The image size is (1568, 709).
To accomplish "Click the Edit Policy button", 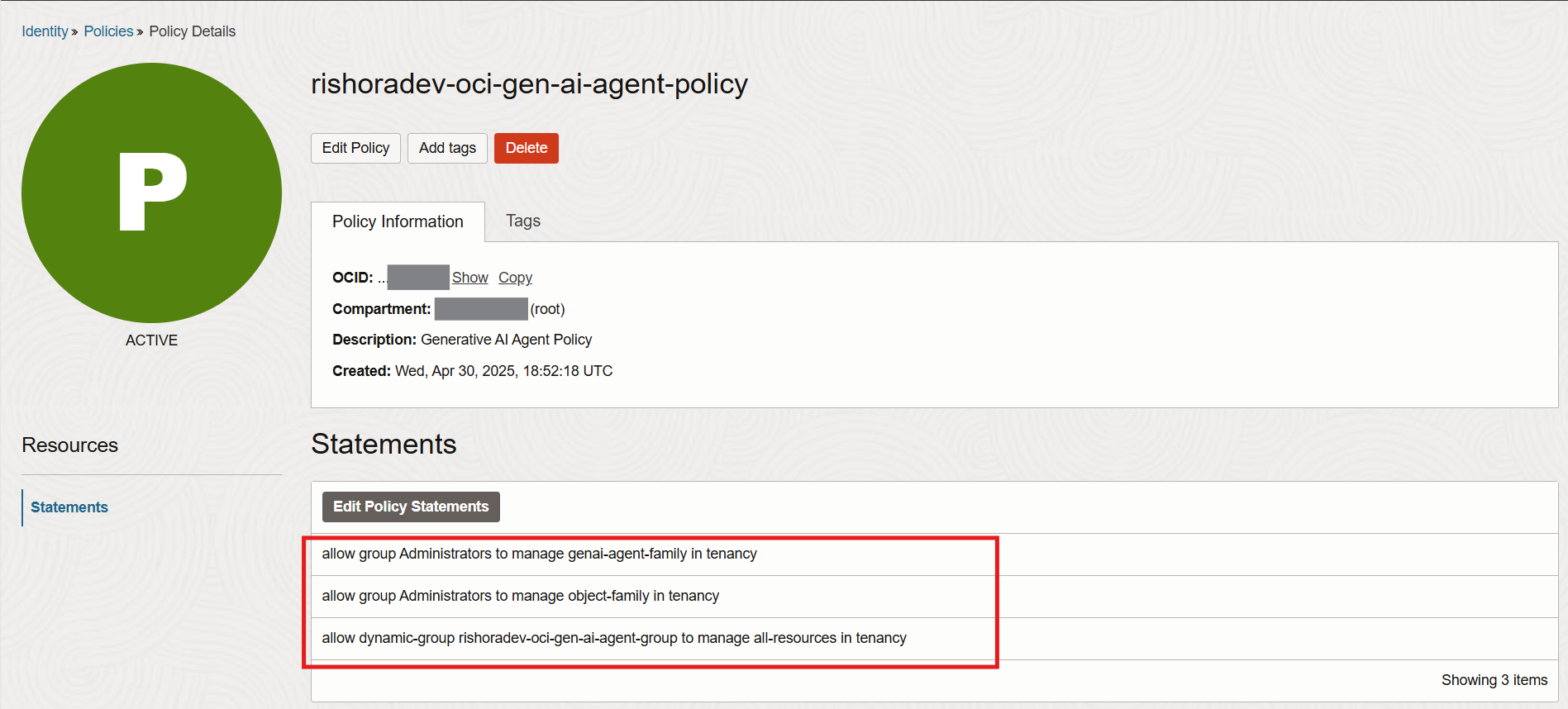I will pos(355,148).
